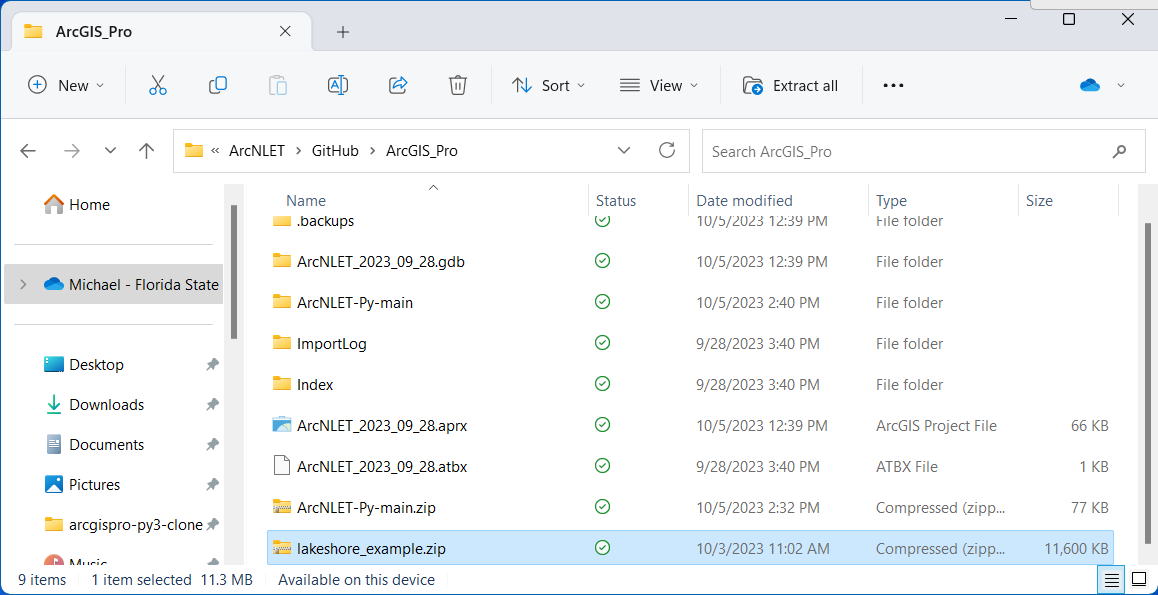Open Desktop in navigation pane

coord(83,365)
